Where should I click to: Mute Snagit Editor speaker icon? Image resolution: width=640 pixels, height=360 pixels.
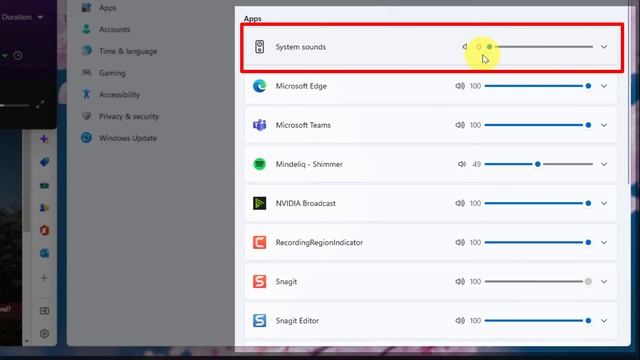(x=460, y=321)
